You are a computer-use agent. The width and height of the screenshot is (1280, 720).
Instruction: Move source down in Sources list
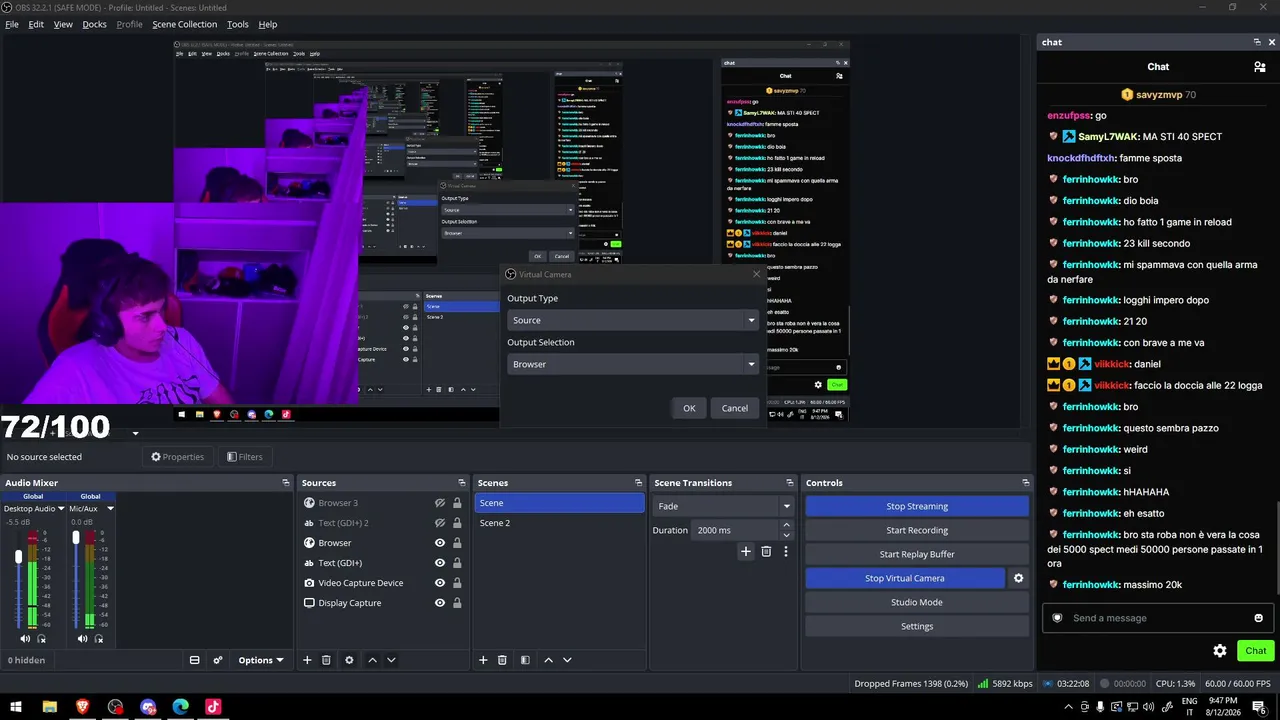coord(391,660)
